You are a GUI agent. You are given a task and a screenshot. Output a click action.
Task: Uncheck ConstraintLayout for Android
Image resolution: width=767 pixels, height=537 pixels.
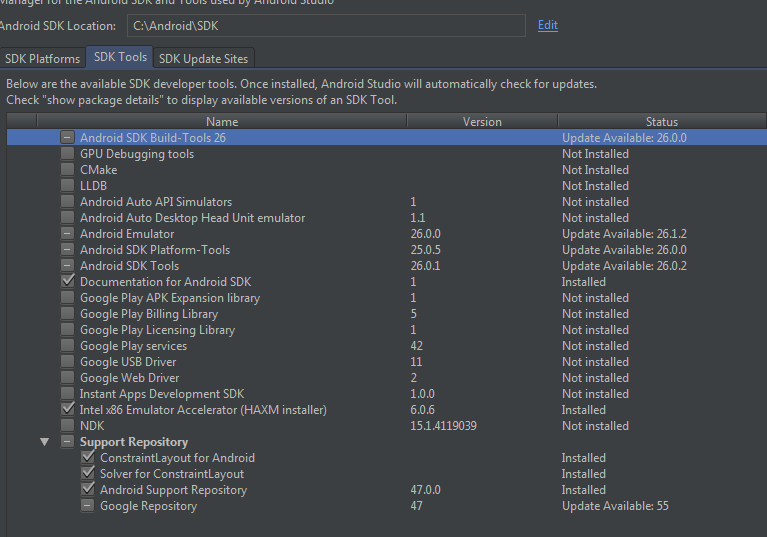[x=88, y=457]
